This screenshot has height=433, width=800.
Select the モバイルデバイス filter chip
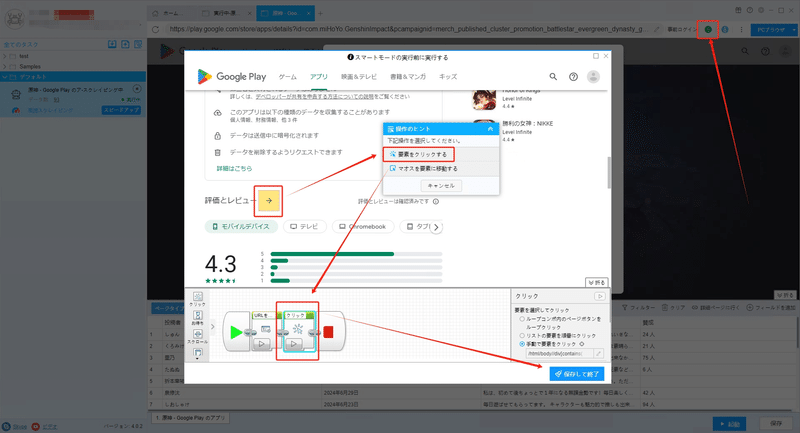pos(241,226)
